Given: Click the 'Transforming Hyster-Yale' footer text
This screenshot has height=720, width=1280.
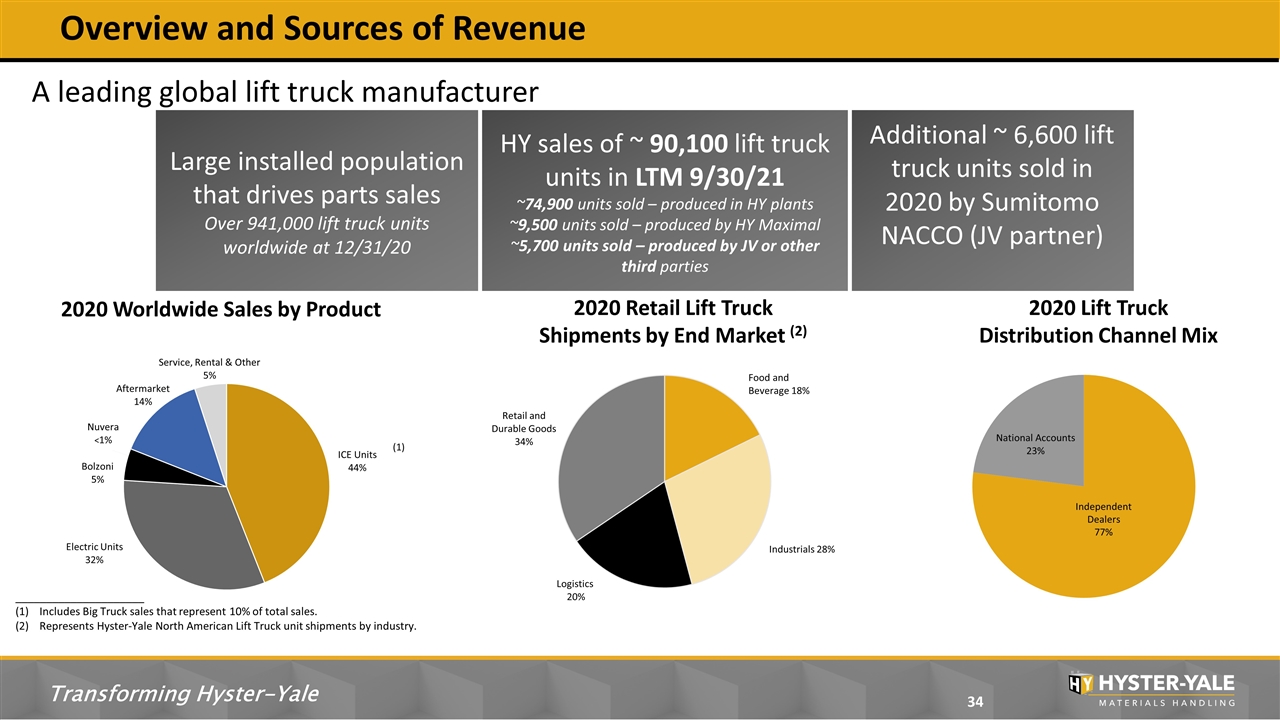Looking at the screenshot, I should (x=186, y=693).
